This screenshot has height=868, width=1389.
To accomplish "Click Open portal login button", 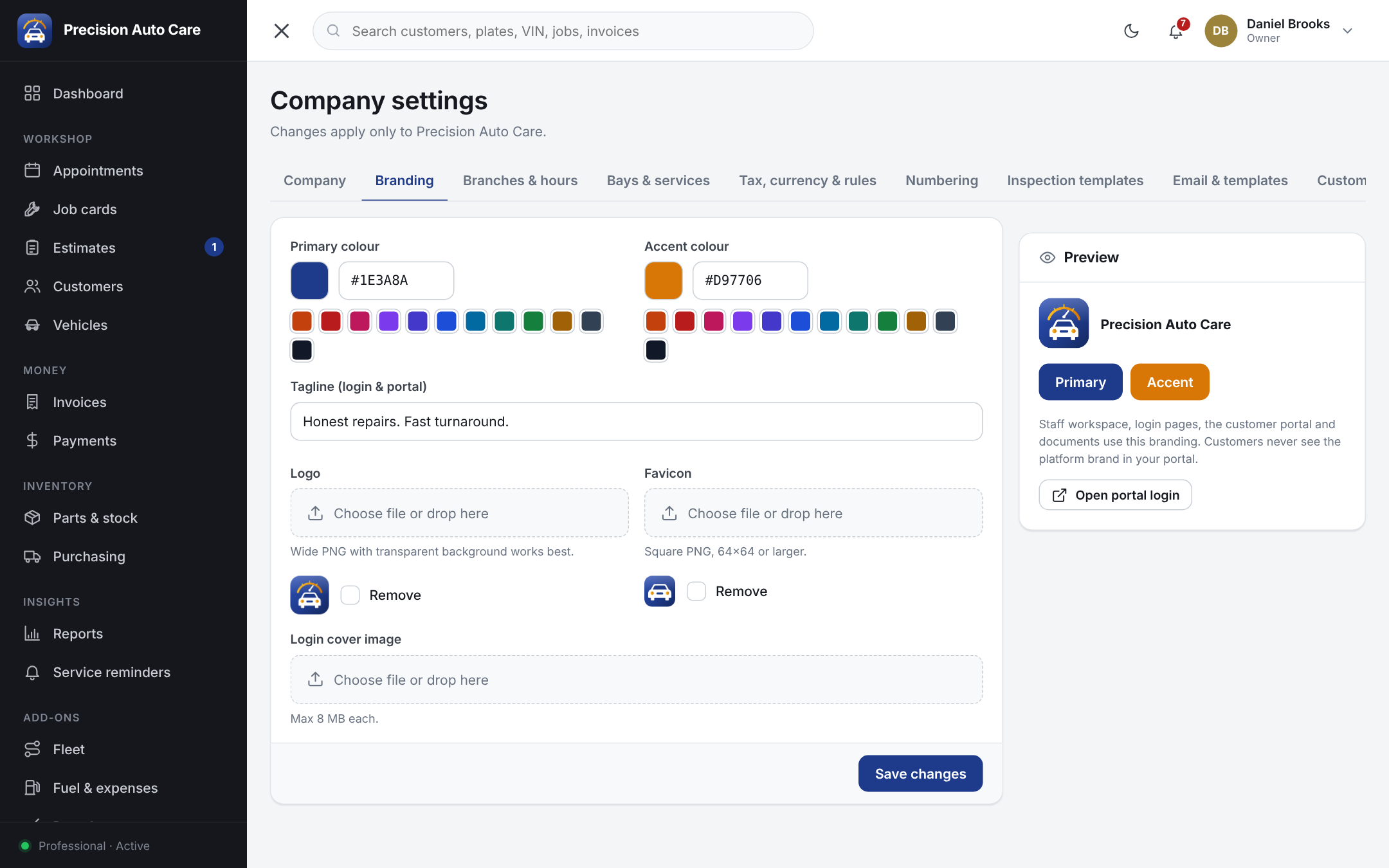I will click(x=1115, y=495).
